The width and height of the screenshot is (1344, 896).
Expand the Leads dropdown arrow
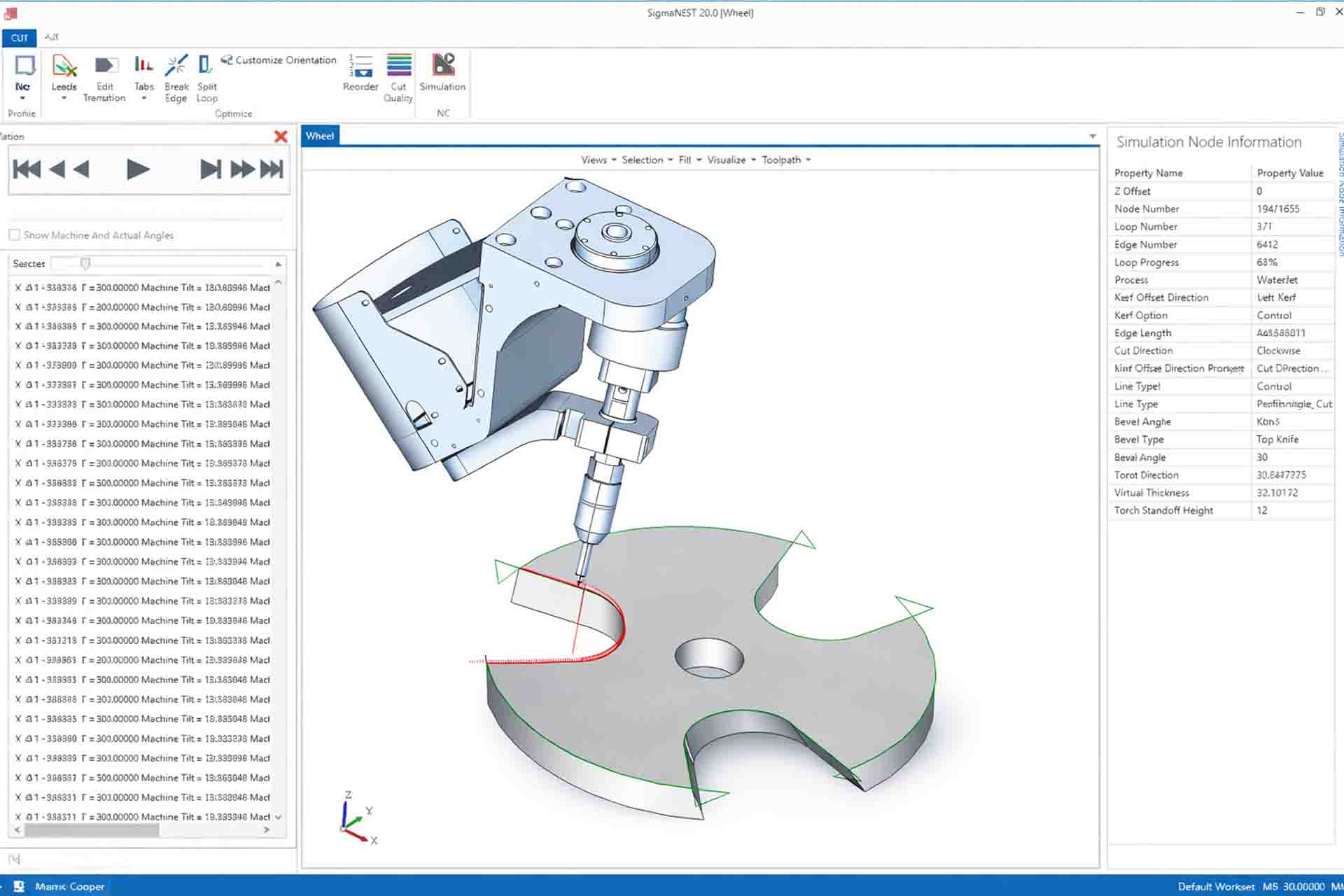(x=64, y=99)
